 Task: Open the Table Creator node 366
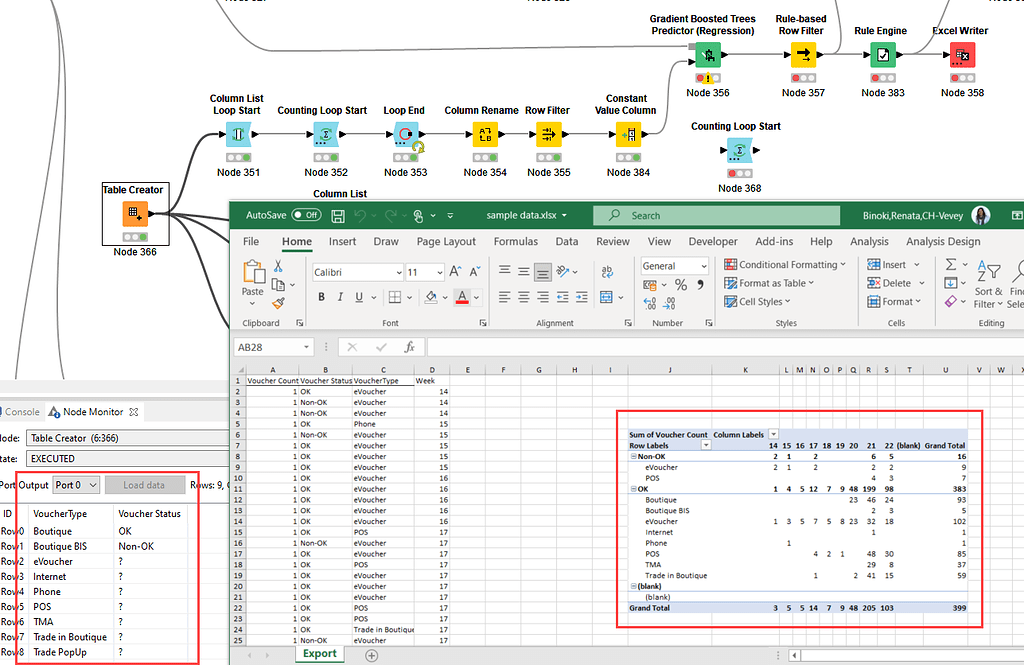tap(135, 214)
